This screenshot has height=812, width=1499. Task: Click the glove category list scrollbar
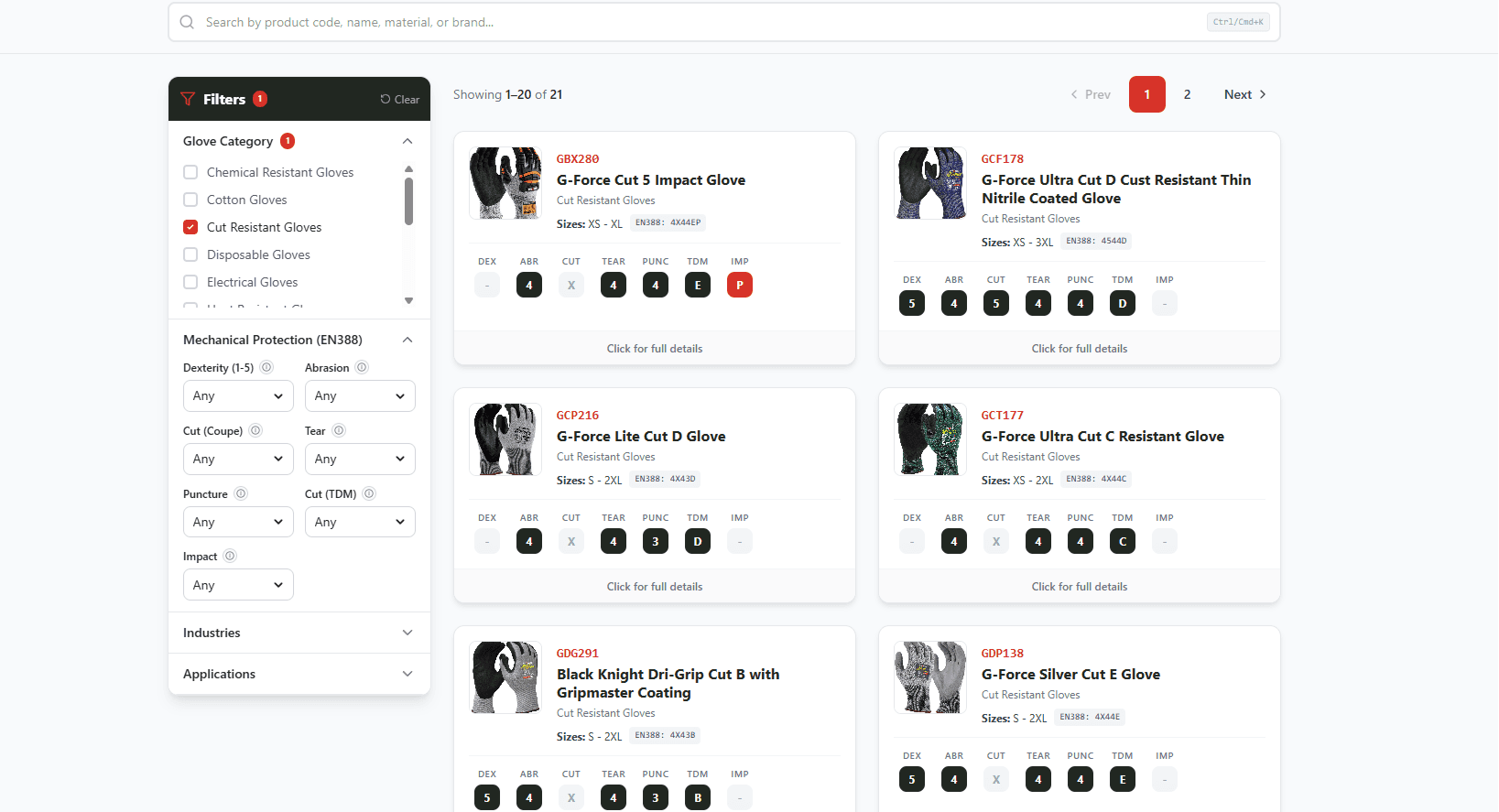(408, 201)
